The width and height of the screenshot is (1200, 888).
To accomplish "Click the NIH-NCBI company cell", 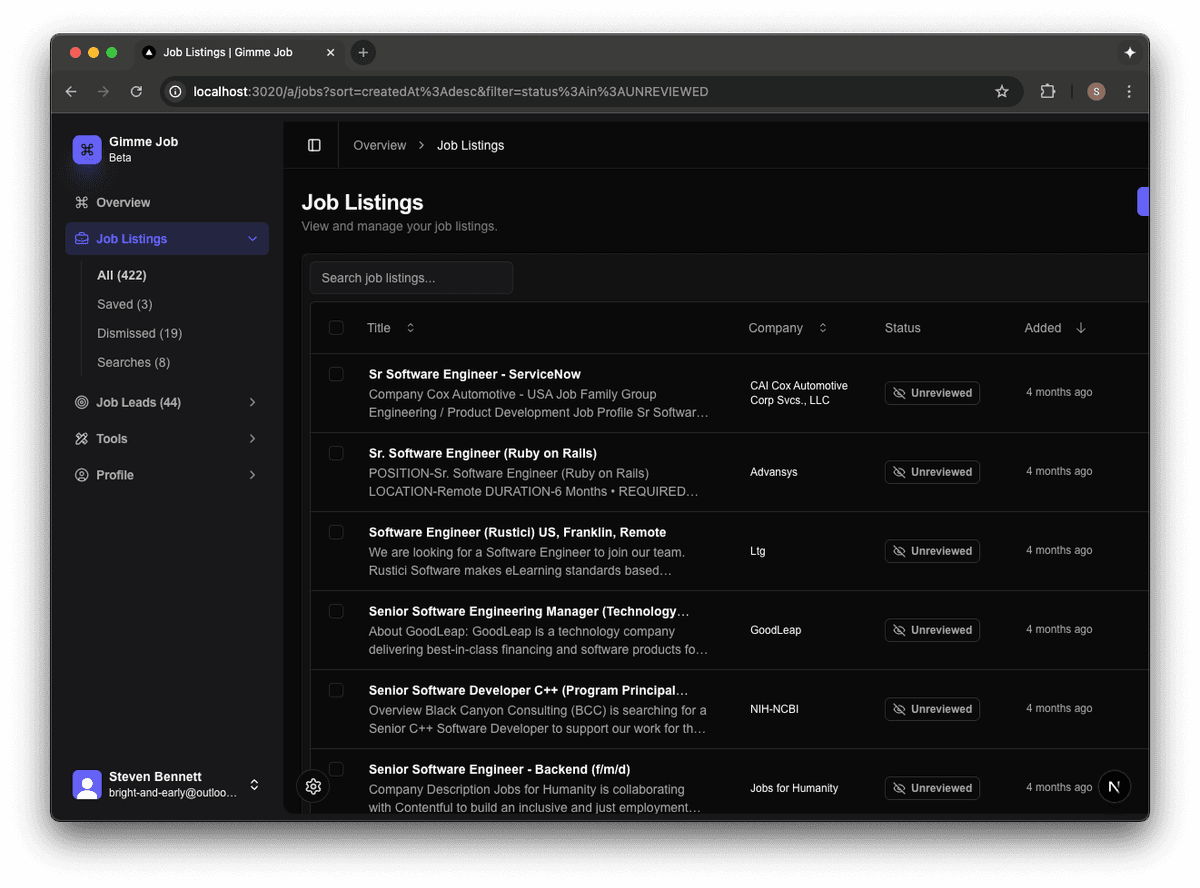I will (x=775, y=709).
